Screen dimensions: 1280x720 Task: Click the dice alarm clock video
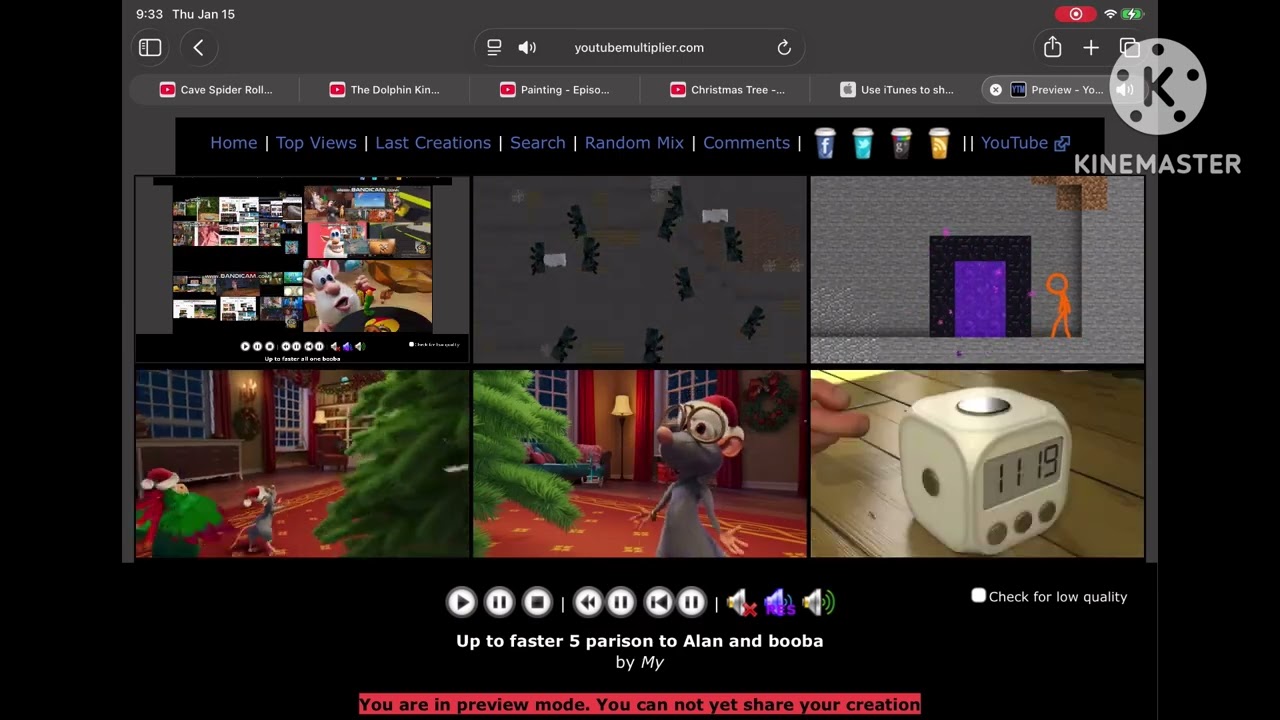[x=977, y=464]
